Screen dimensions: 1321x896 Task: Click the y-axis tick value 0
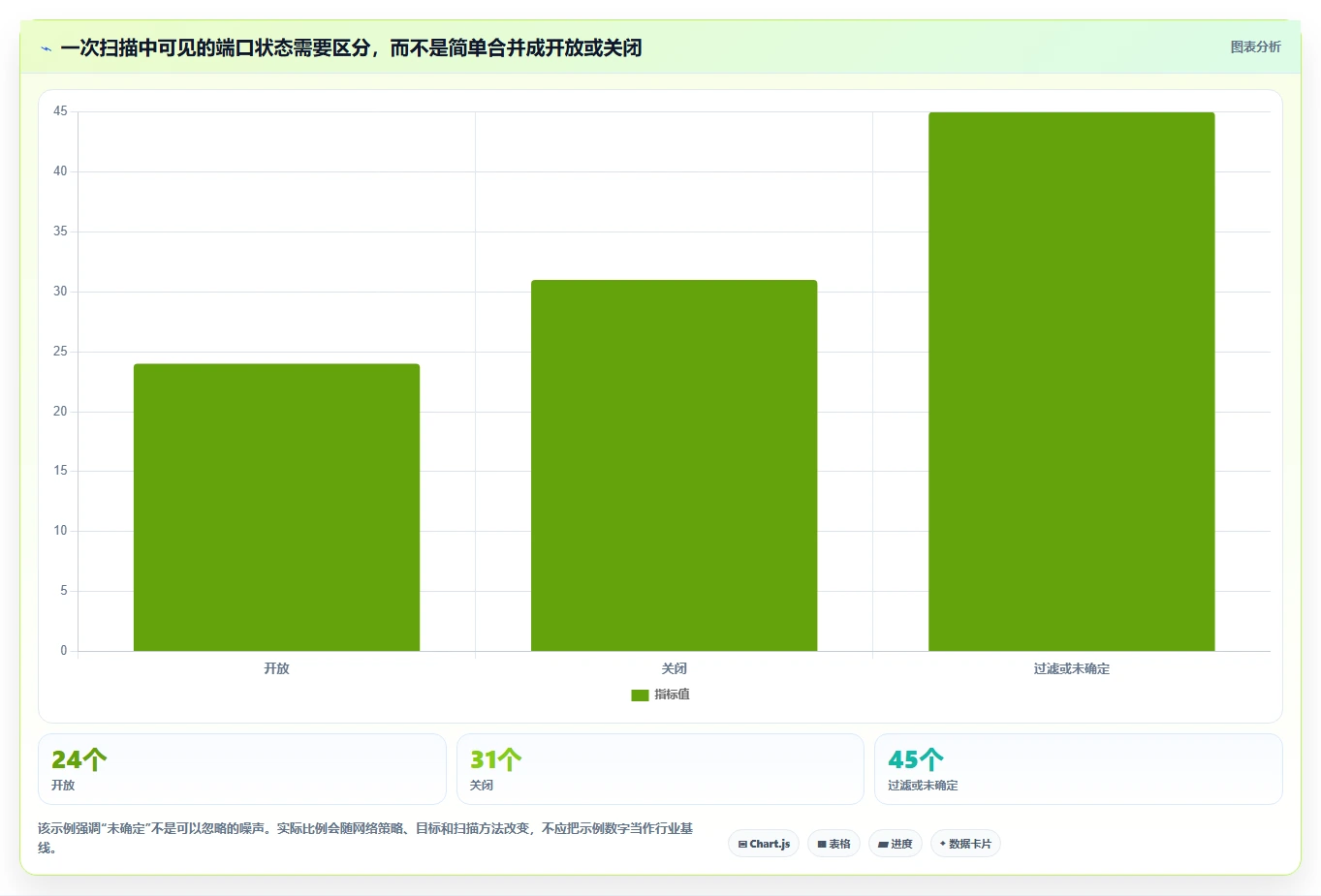click(x=64, y=651)
